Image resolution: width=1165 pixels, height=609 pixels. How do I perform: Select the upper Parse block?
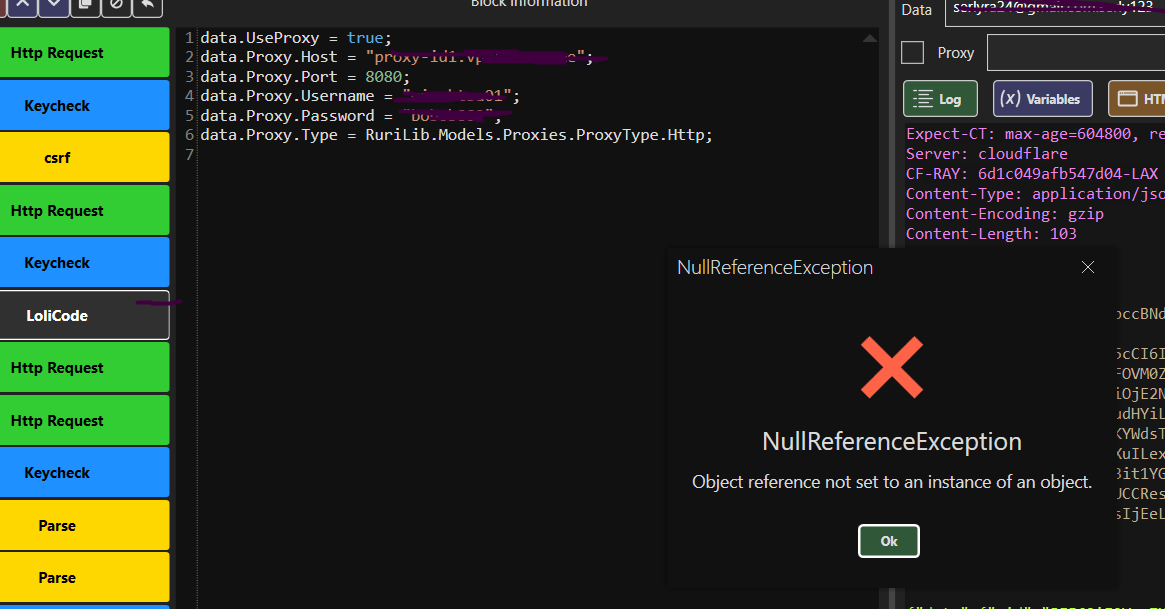(x=85, y=525)
